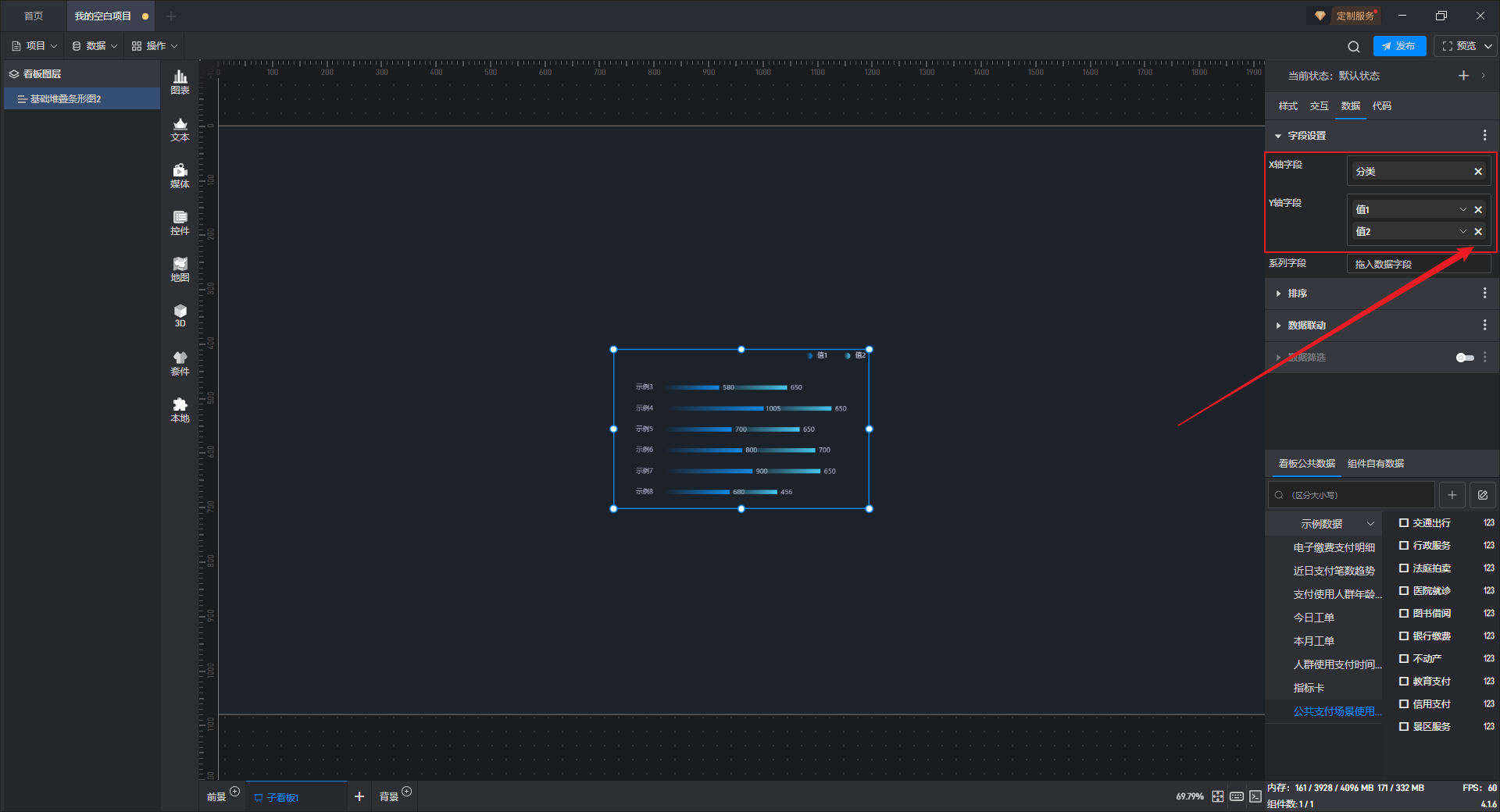Select the 近日支付笔数趋势 dataset
1500x812 pixels.
pos(1334,571)
